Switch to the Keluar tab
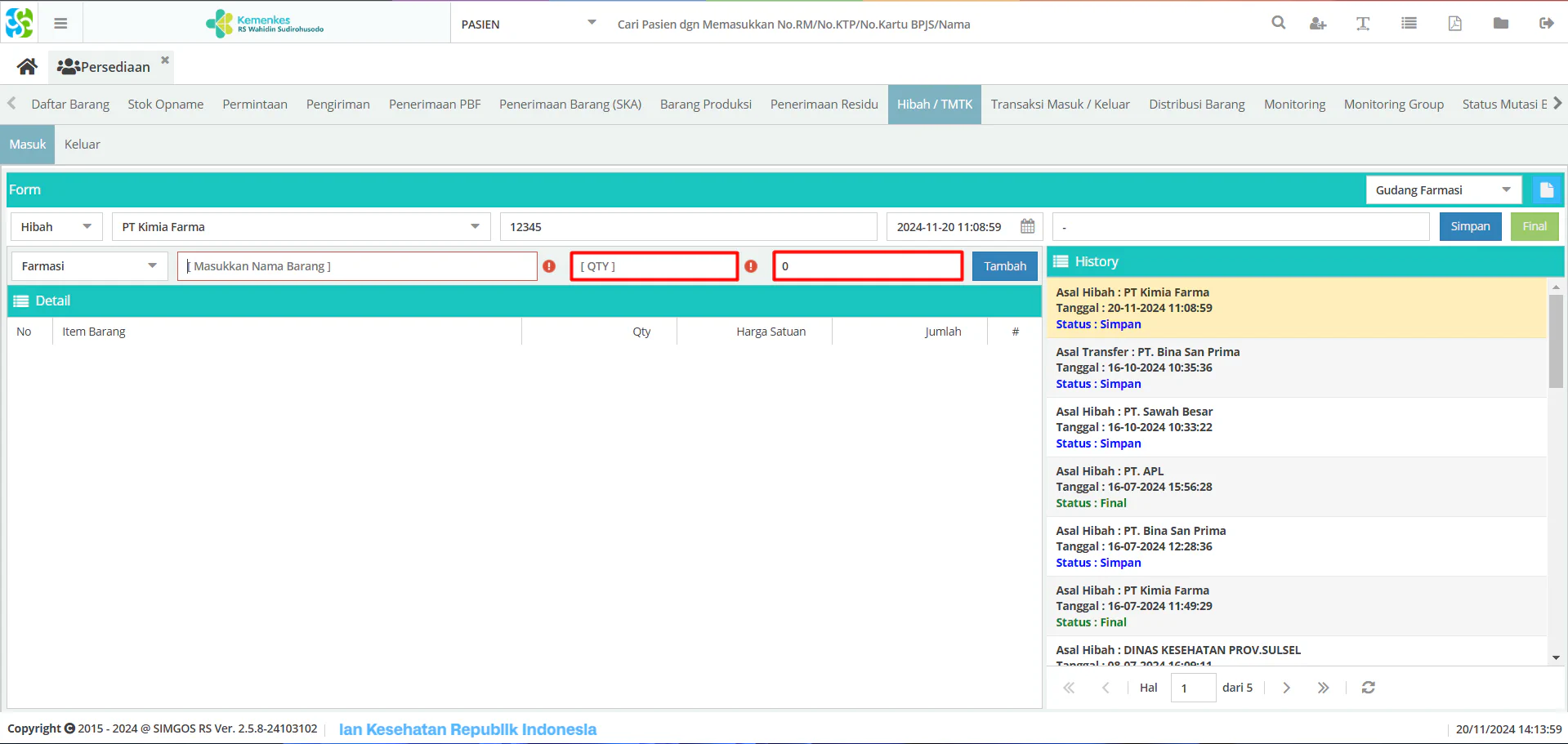This screenshot has height=744, width=1568. point(83,145)
